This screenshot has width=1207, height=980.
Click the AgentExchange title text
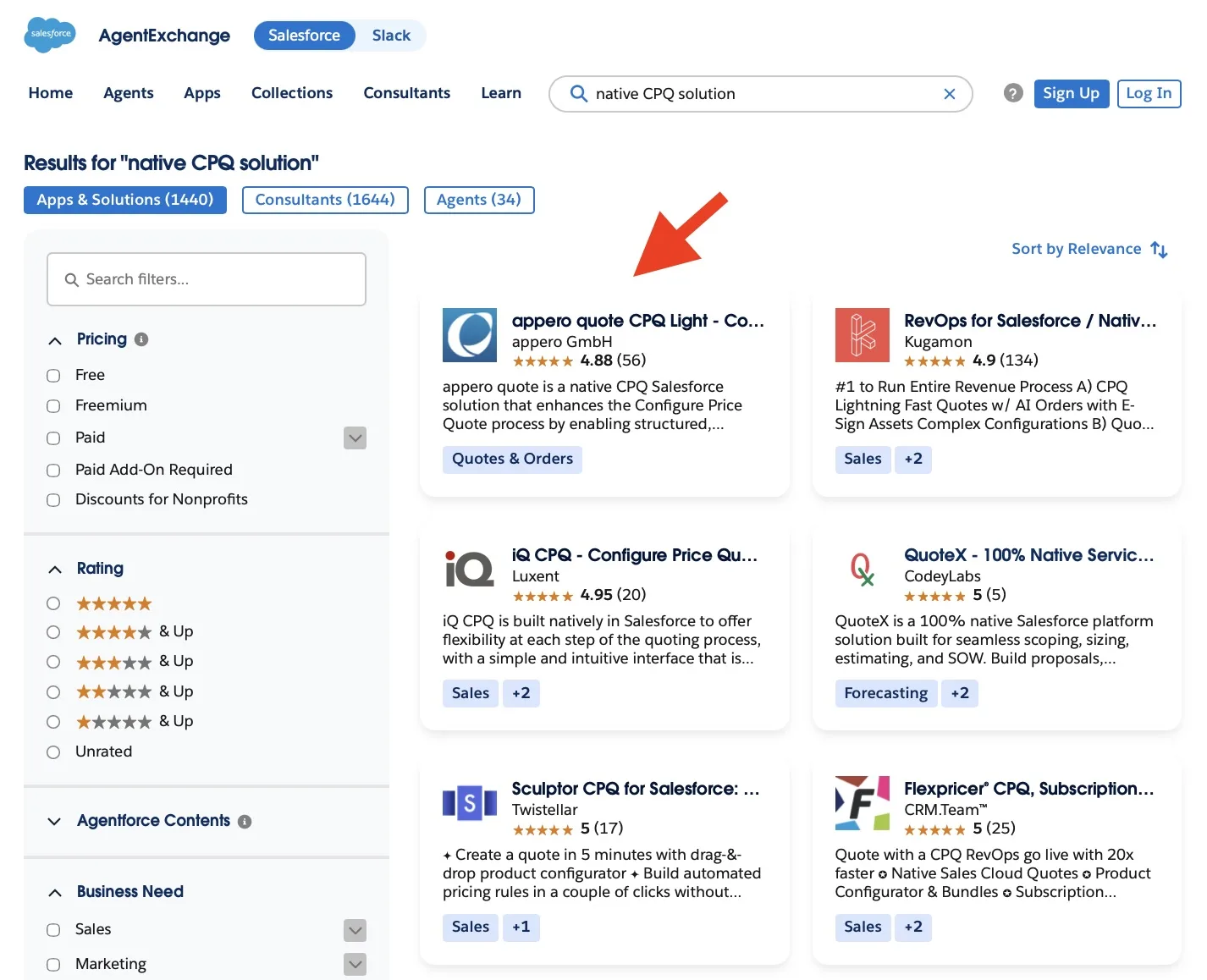click(164, 36)
